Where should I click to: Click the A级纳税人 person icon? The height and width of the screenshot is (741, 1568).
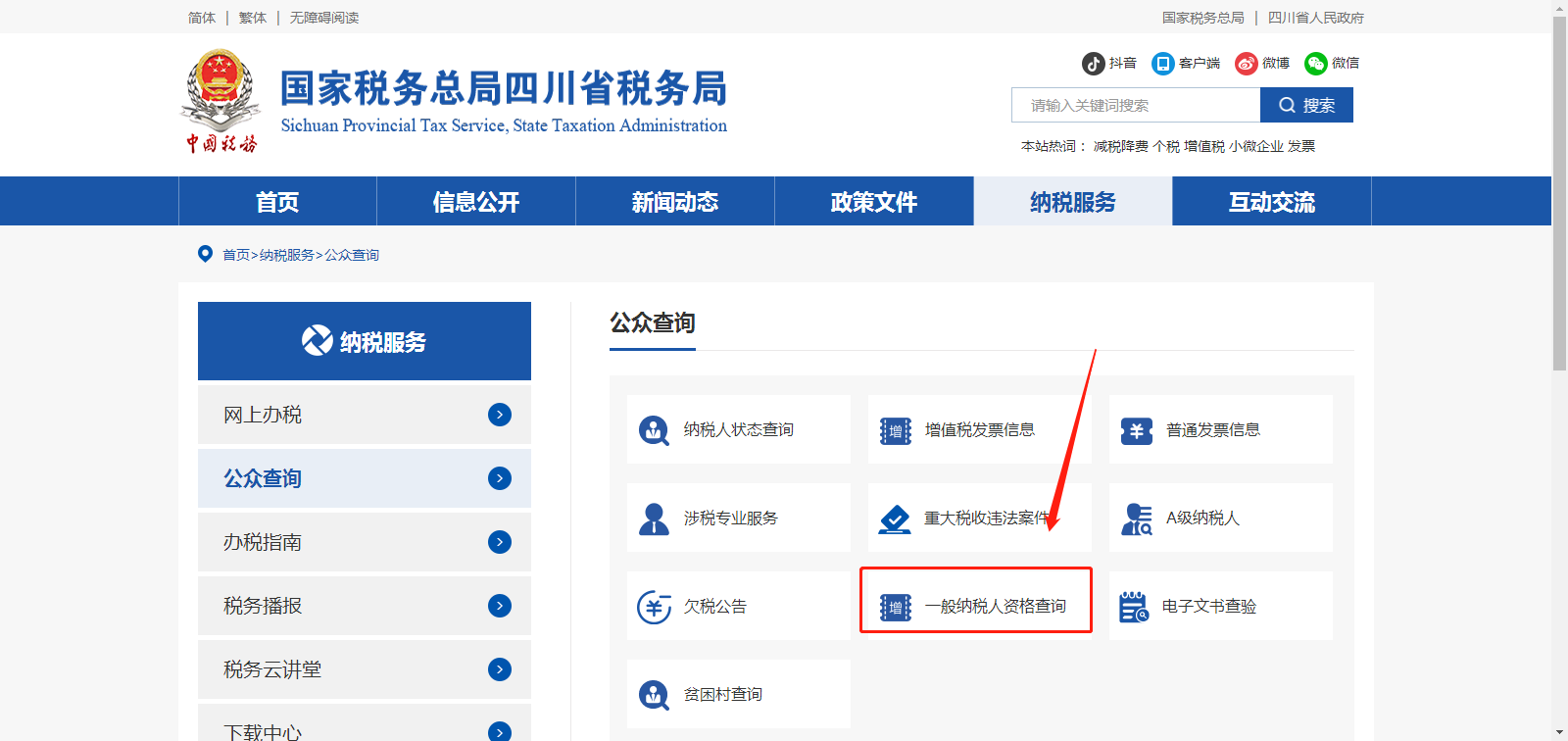coord(1136,519)
